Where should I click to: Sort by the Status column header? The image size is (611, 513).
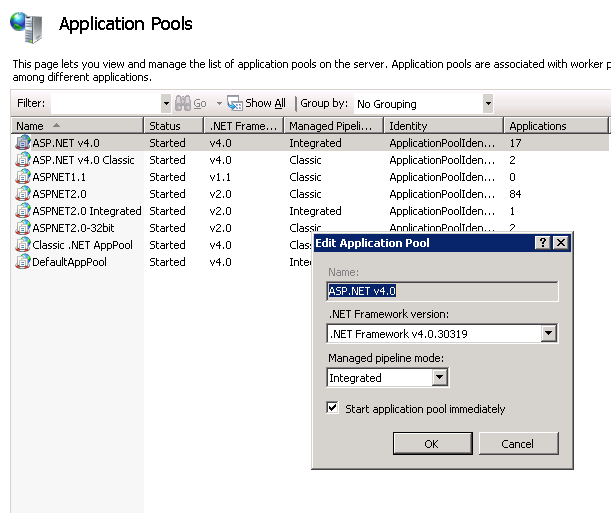[x=173, y=126]
